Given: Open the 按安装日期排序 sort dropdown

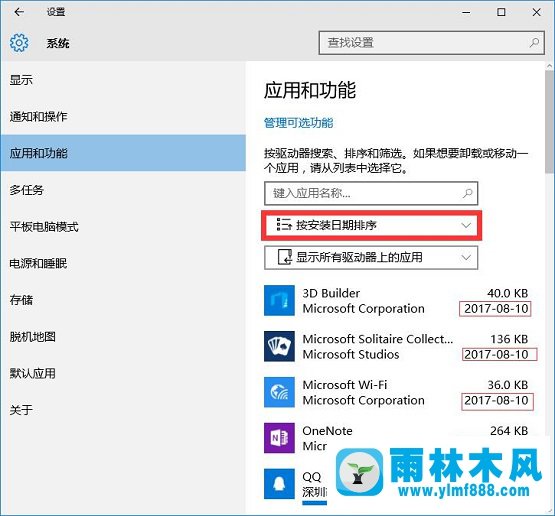Looking at the screenshot, I should (371, 225).
